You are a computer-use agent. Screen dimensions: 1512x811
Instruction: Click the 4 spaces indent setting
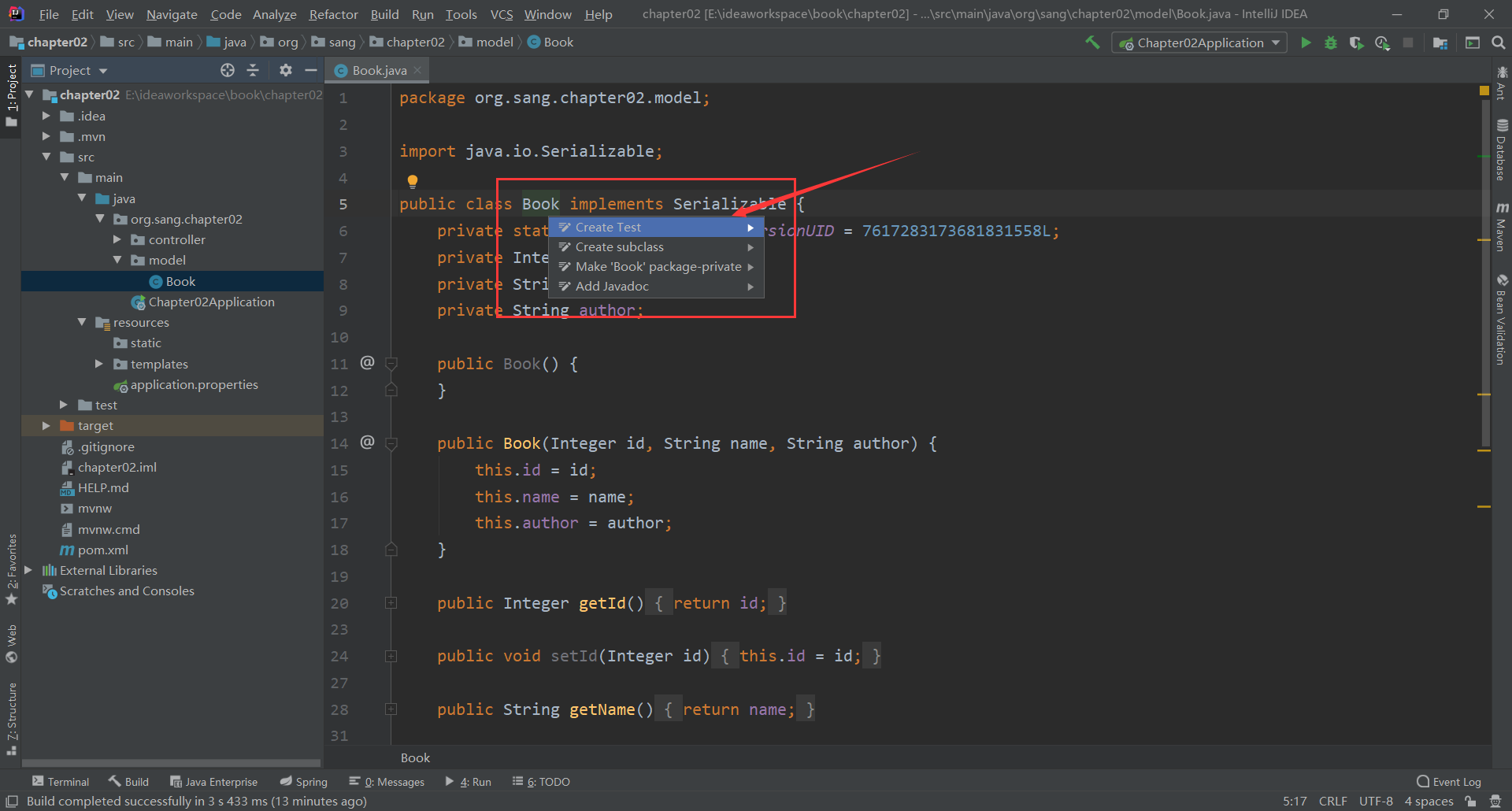(x=1429, y=801)
